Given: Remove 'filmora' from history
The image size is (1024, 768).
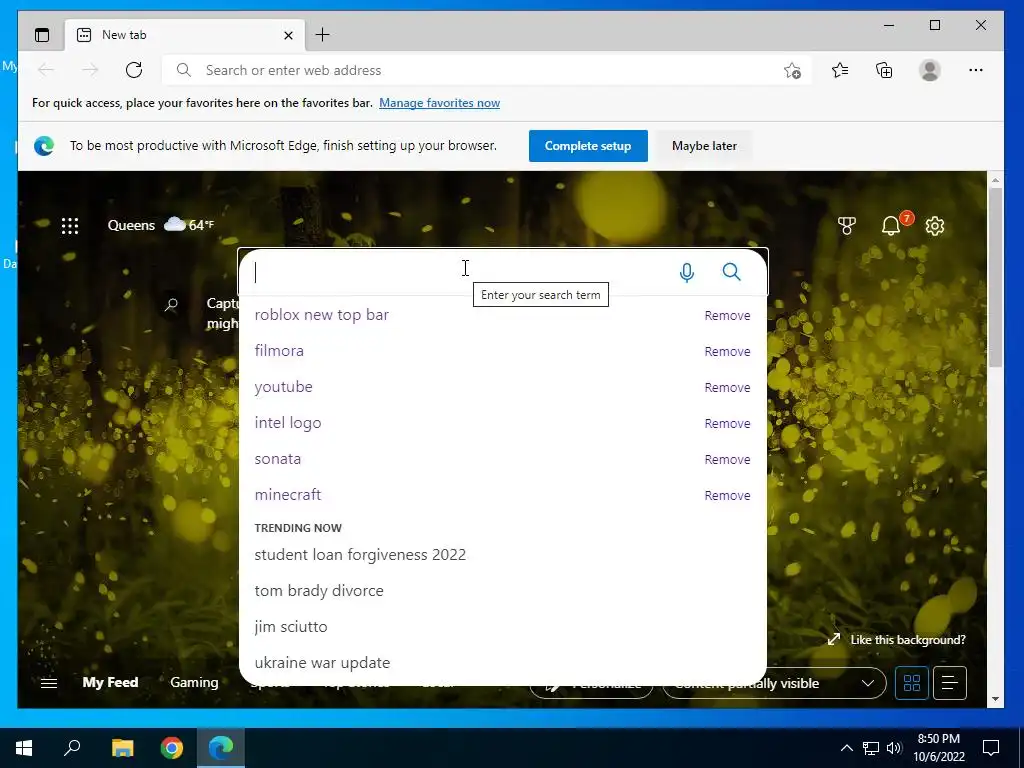Looking at the screenshot, I should click(727, 351).
